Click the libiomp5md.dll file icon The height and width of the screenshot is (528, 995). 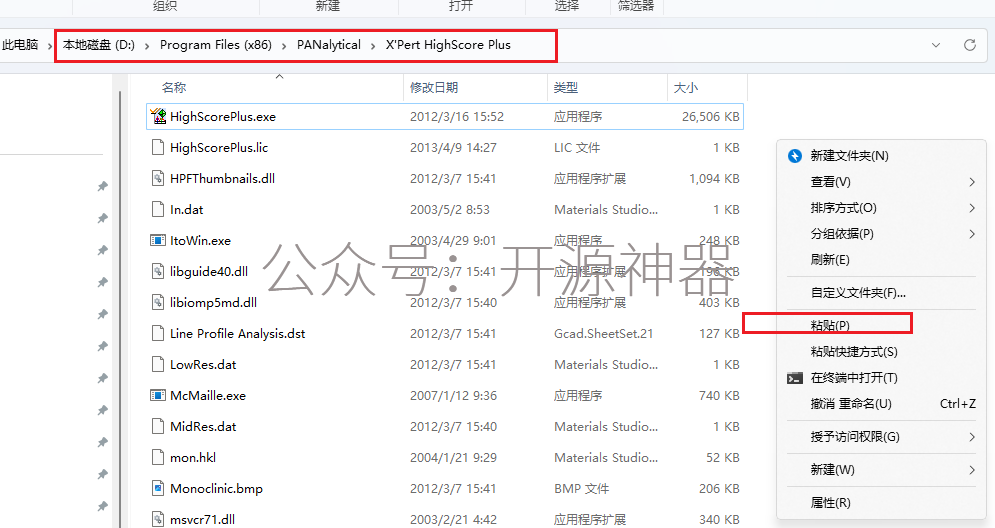tap(158, 303)
